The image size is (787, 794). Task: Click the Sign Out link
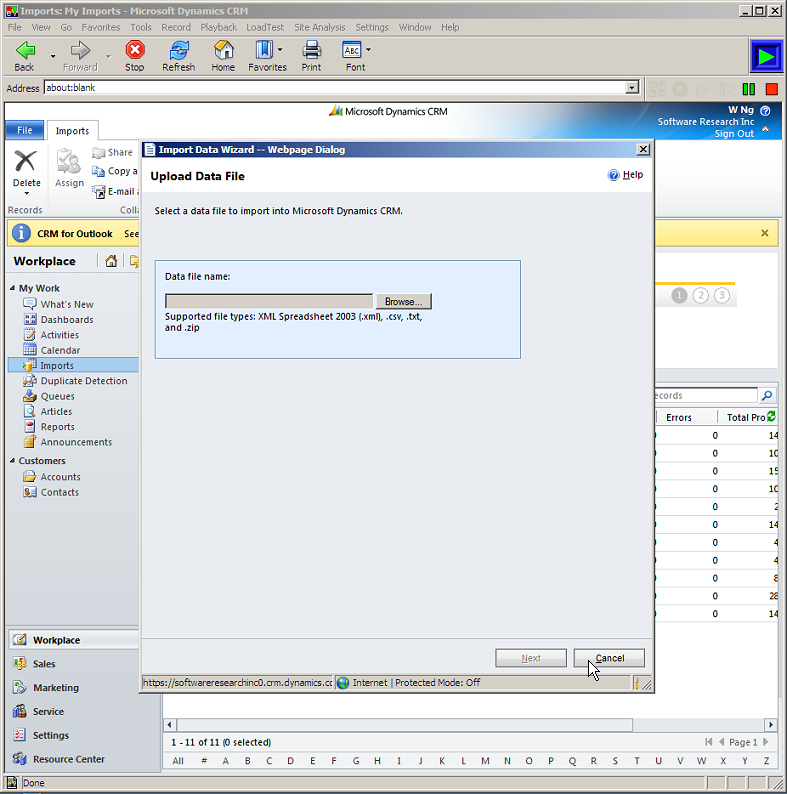click(x=734, y=134)
